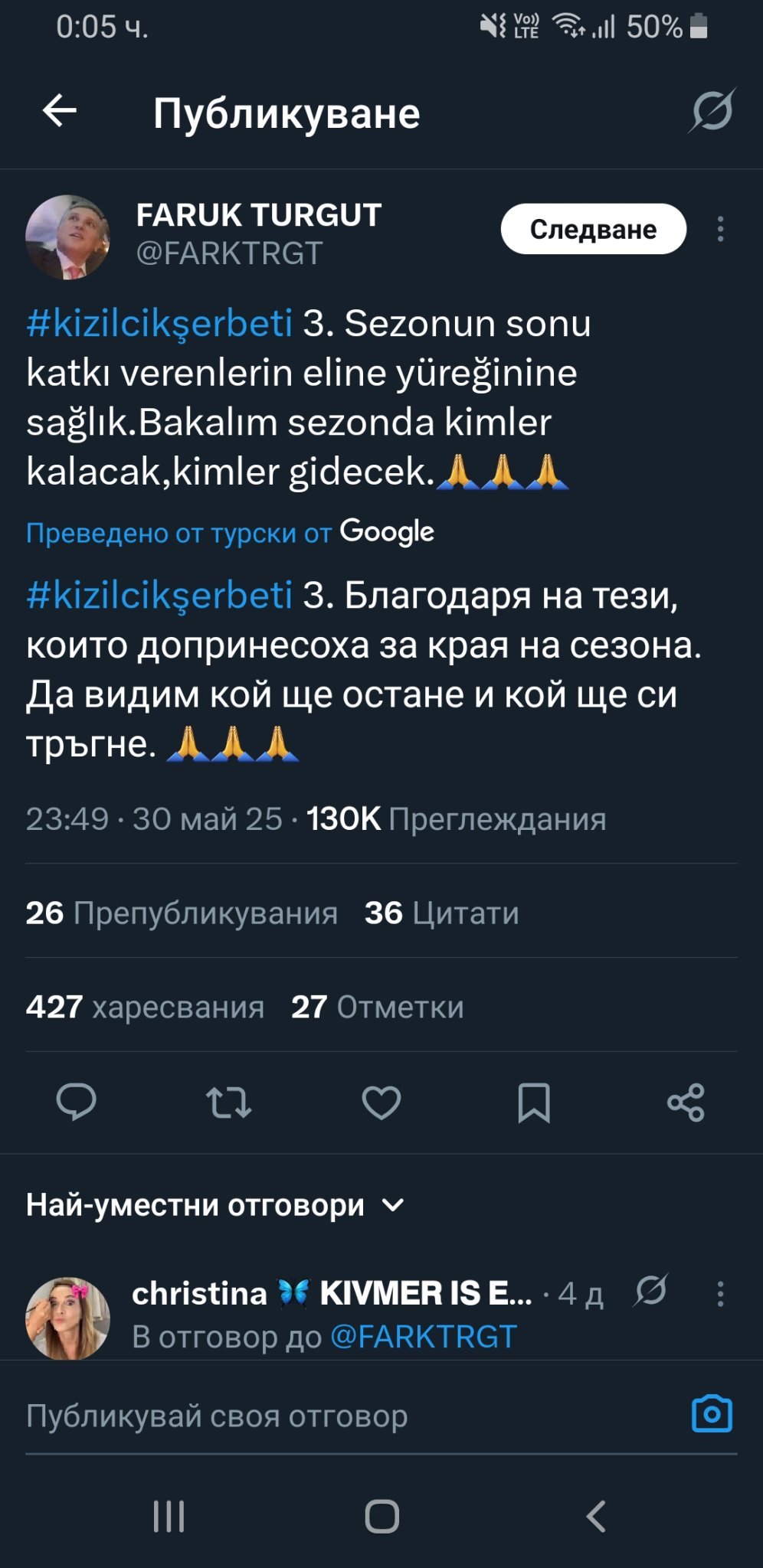Screen dimensions: 763x1568
Task: Open Grok icon in the top bar
Action: (712, 112)
